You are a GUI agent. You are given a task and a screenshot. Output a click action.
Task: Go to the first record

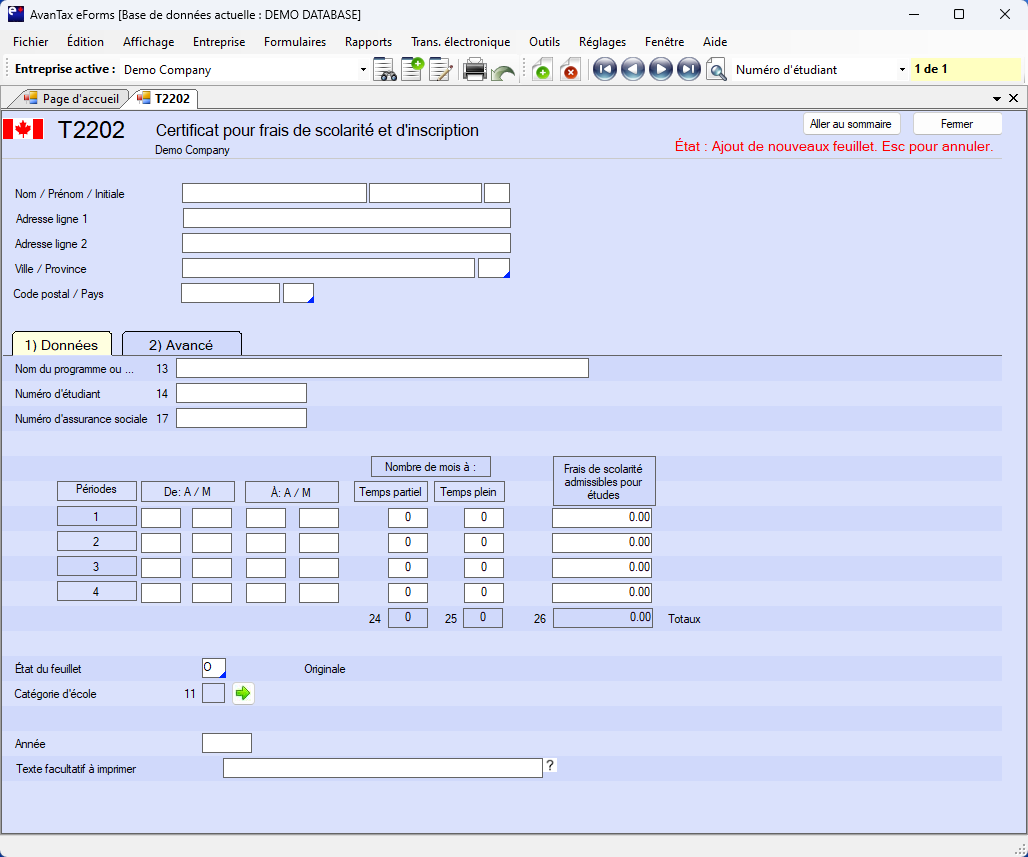[604, 70]
